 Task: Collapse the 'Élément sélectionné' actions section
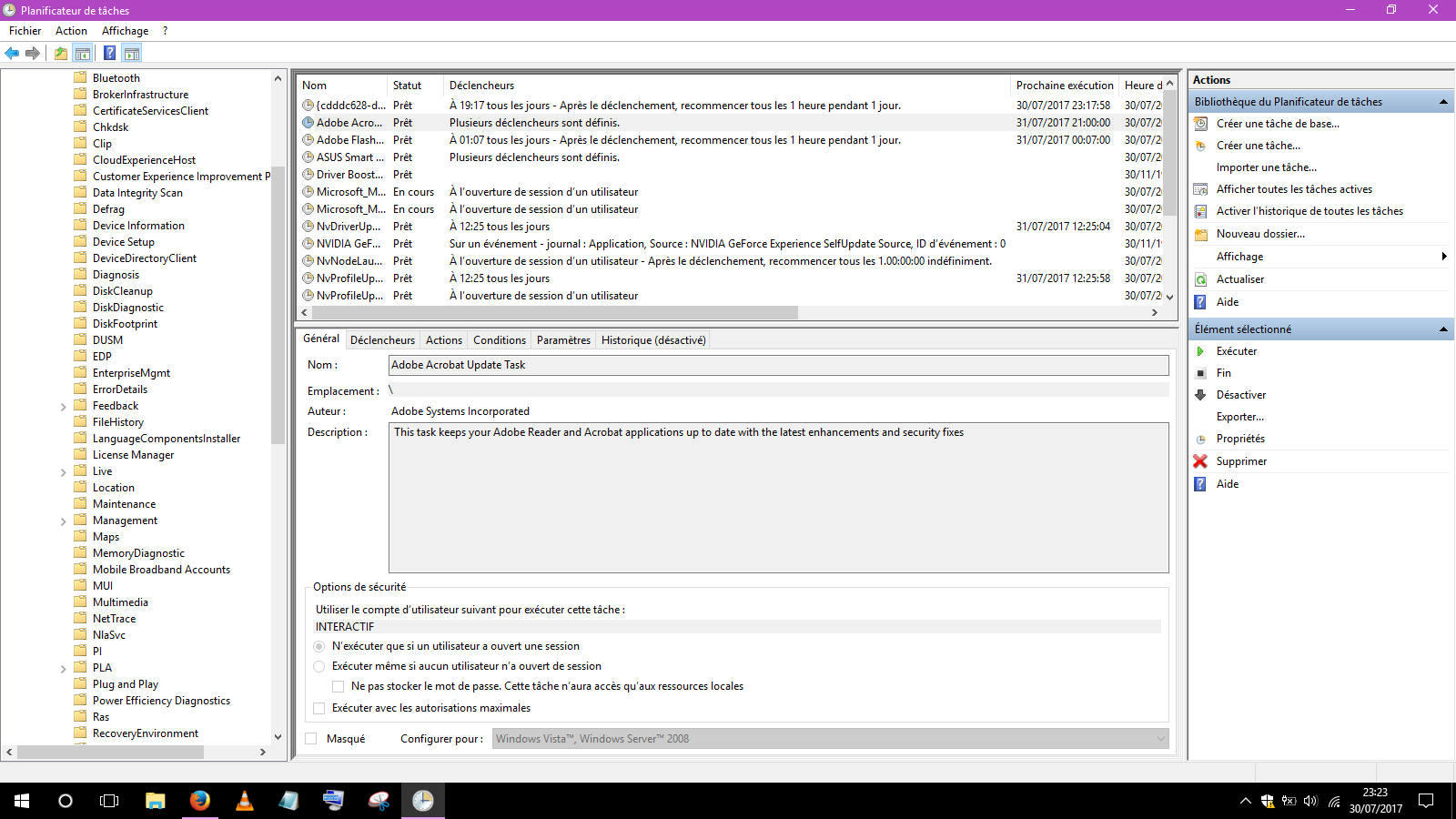(1443, 329)
